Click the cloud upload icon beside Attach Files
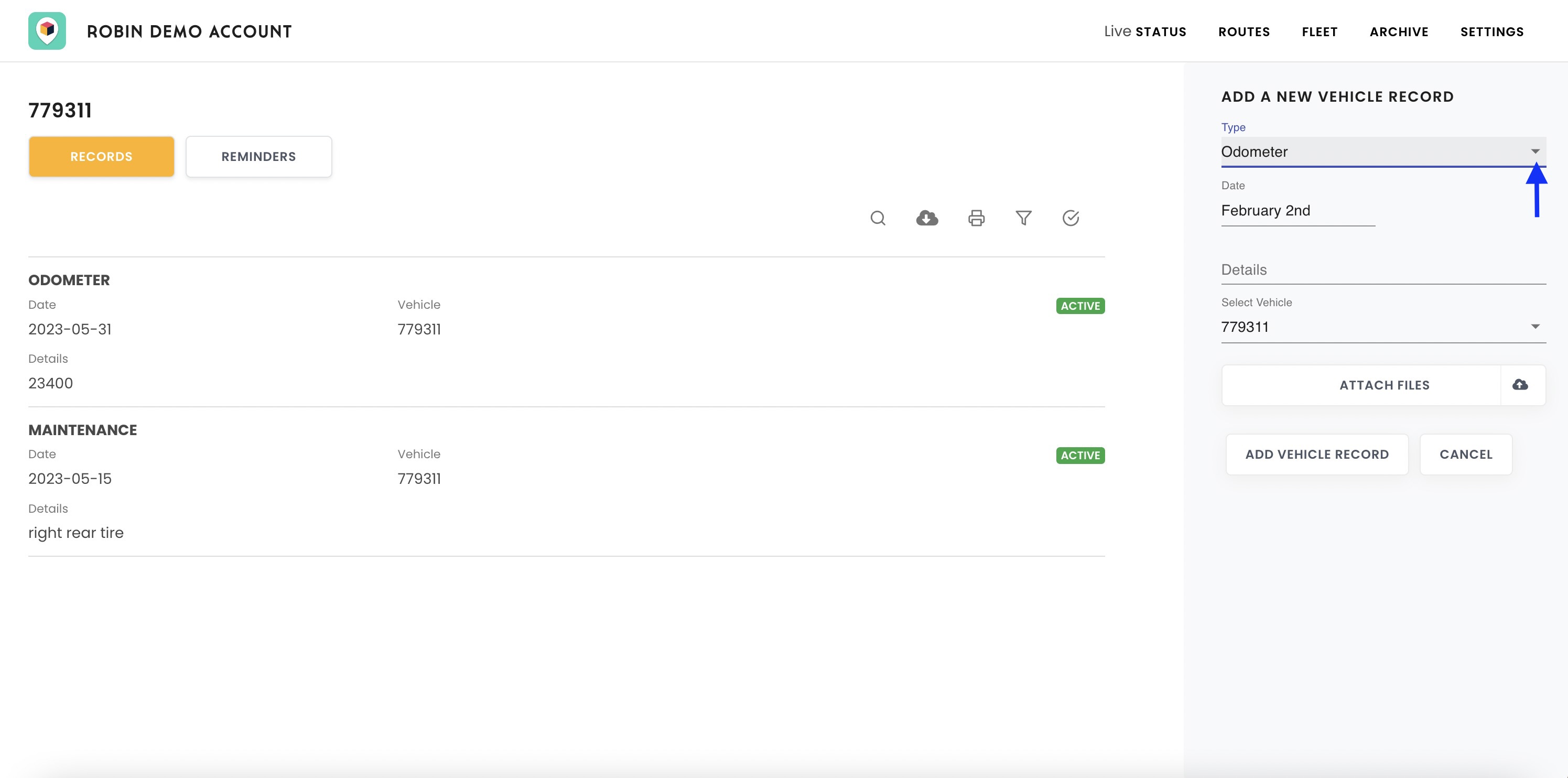1568x778 pixels. pyautogui.click(x=1520, y=385)
